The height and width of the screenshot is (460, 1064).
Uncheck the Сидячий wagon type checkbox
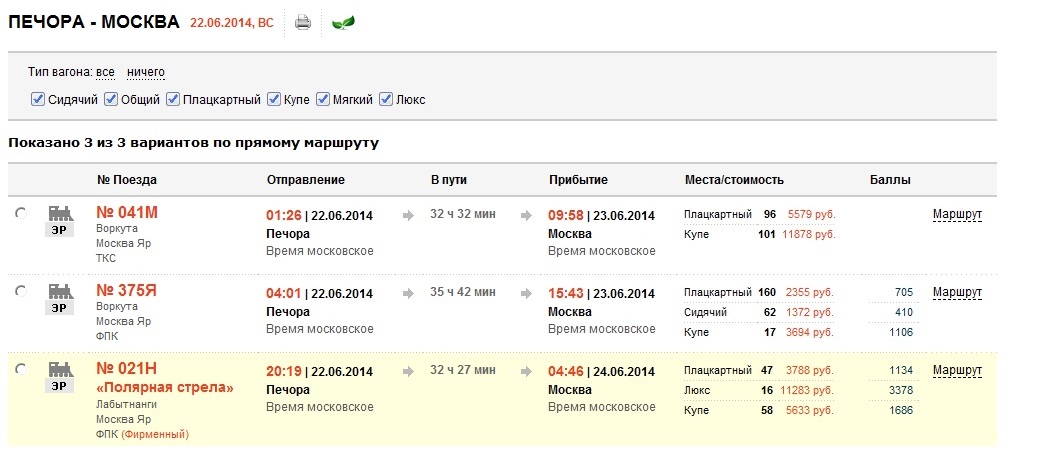38,99
